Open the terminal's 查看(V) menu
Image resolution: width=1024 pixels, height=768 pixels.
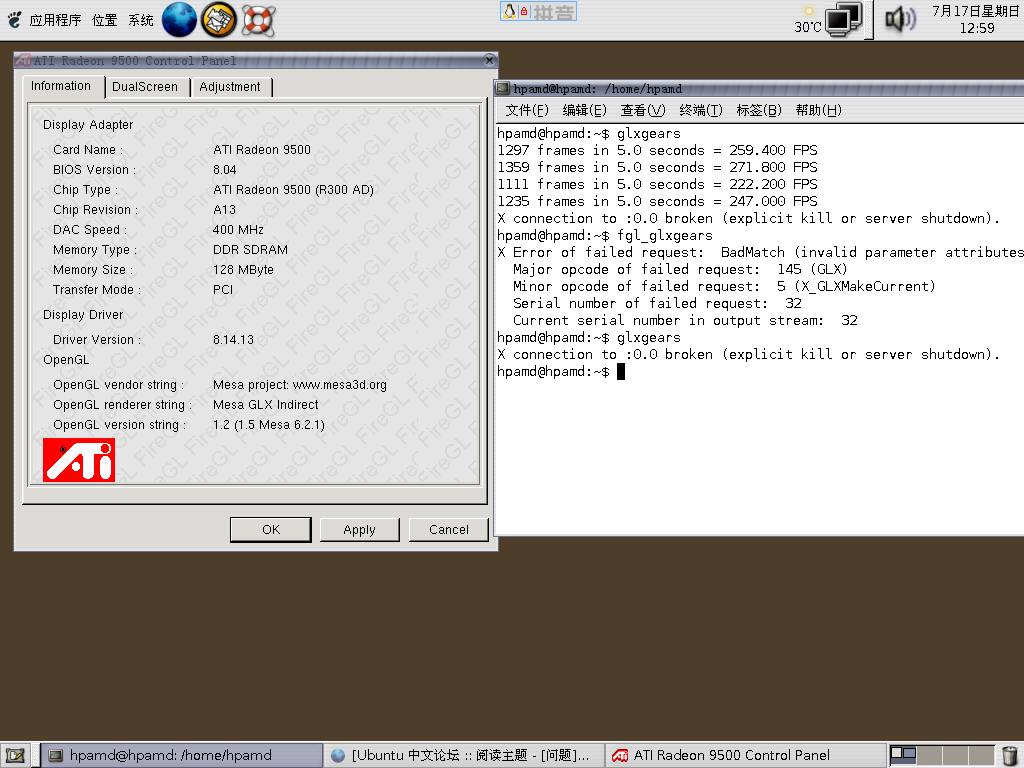point(643,110)
